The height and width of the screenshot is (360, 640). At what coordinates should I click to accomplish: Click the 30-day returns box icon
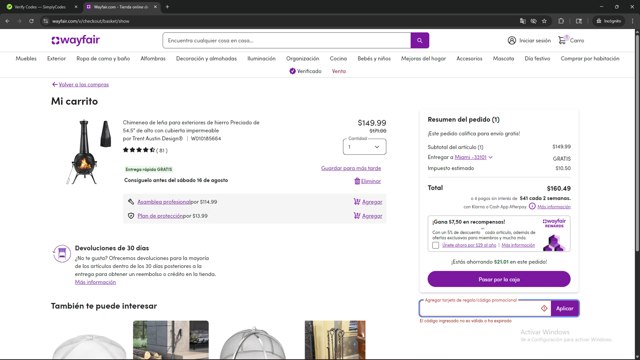click(x=62, y=253)
